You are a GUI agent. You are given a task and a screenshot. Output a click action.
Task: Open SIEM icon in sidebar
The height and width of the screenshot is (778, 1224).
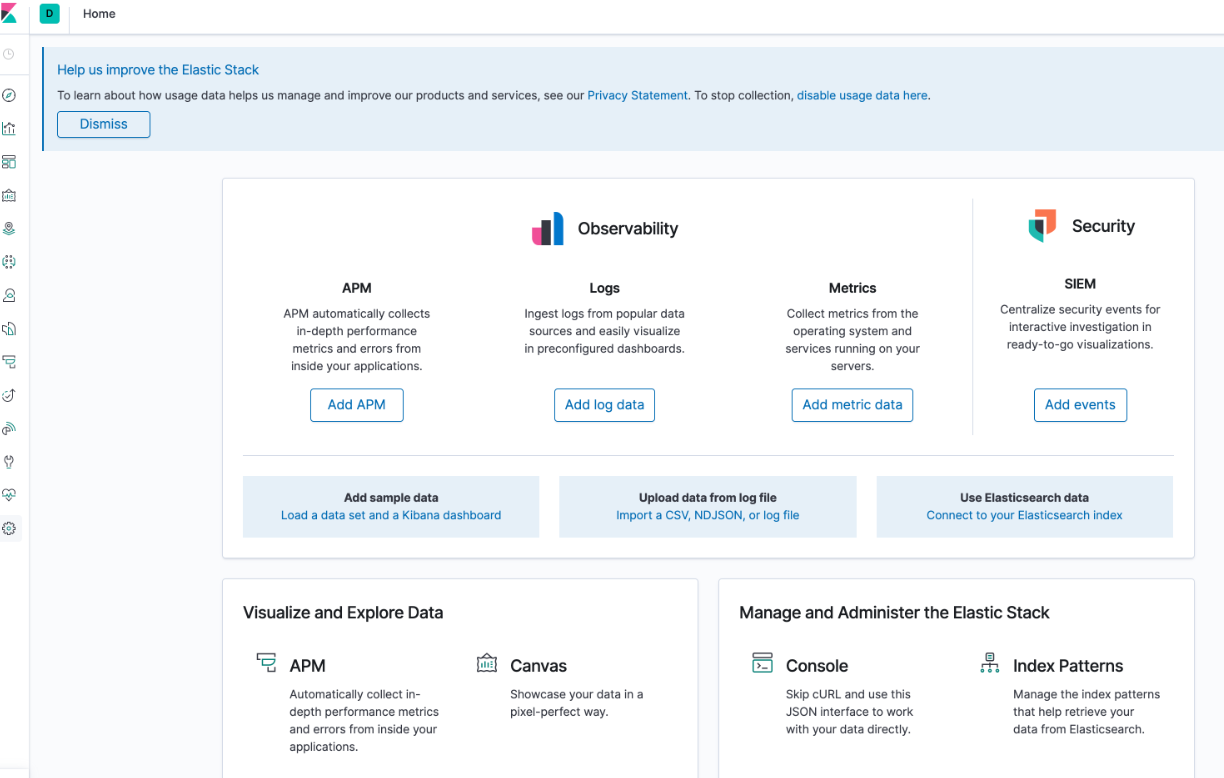point(9,428)
